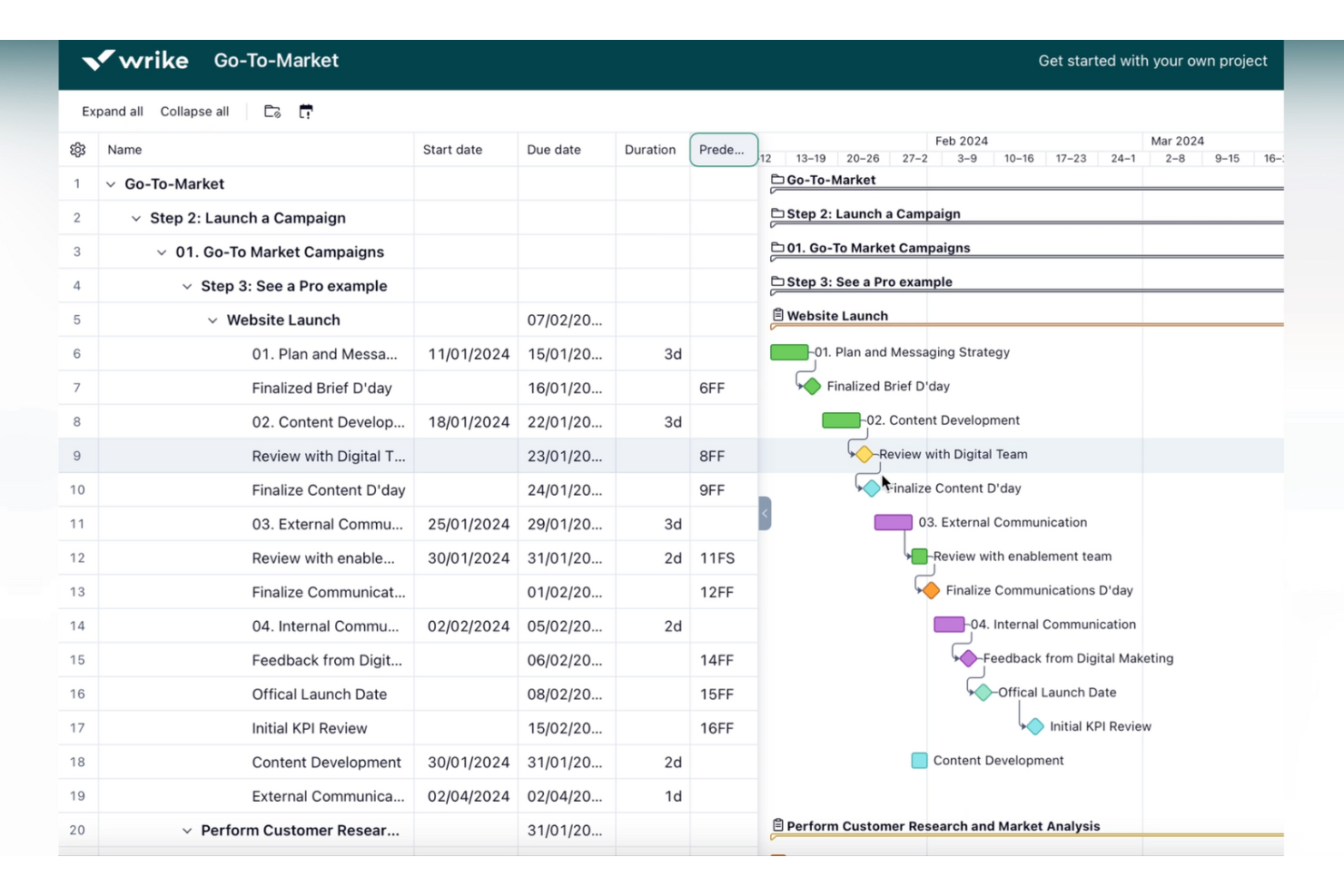Image resolution: width=1344 pixels, height=896 pixels.
Task: Click green 01. Plan and Messaging Strategy bar
Action: (789, 352)
